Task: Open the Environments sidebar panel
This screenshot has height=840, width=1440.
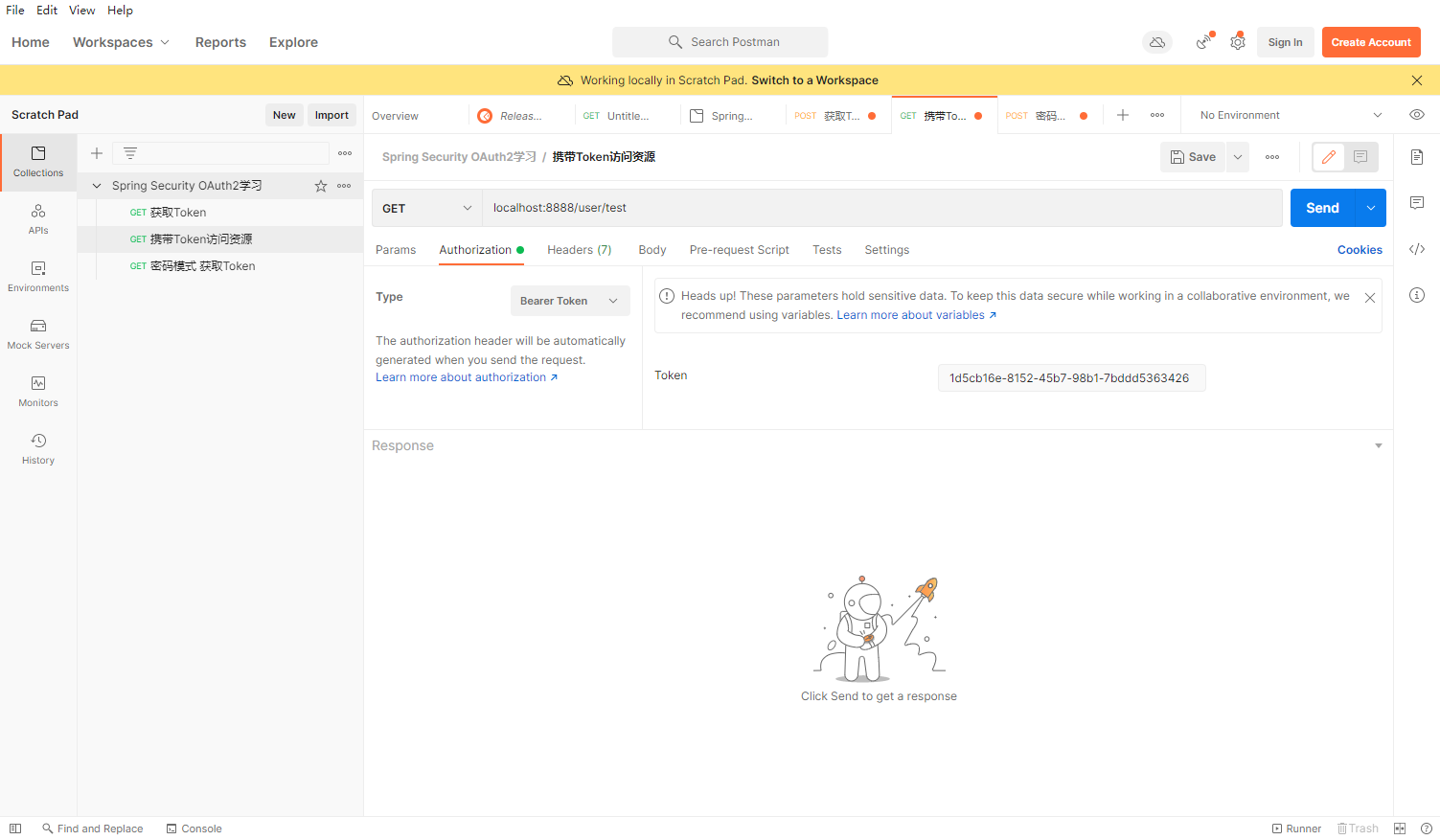Action: (x=38, y=277)
